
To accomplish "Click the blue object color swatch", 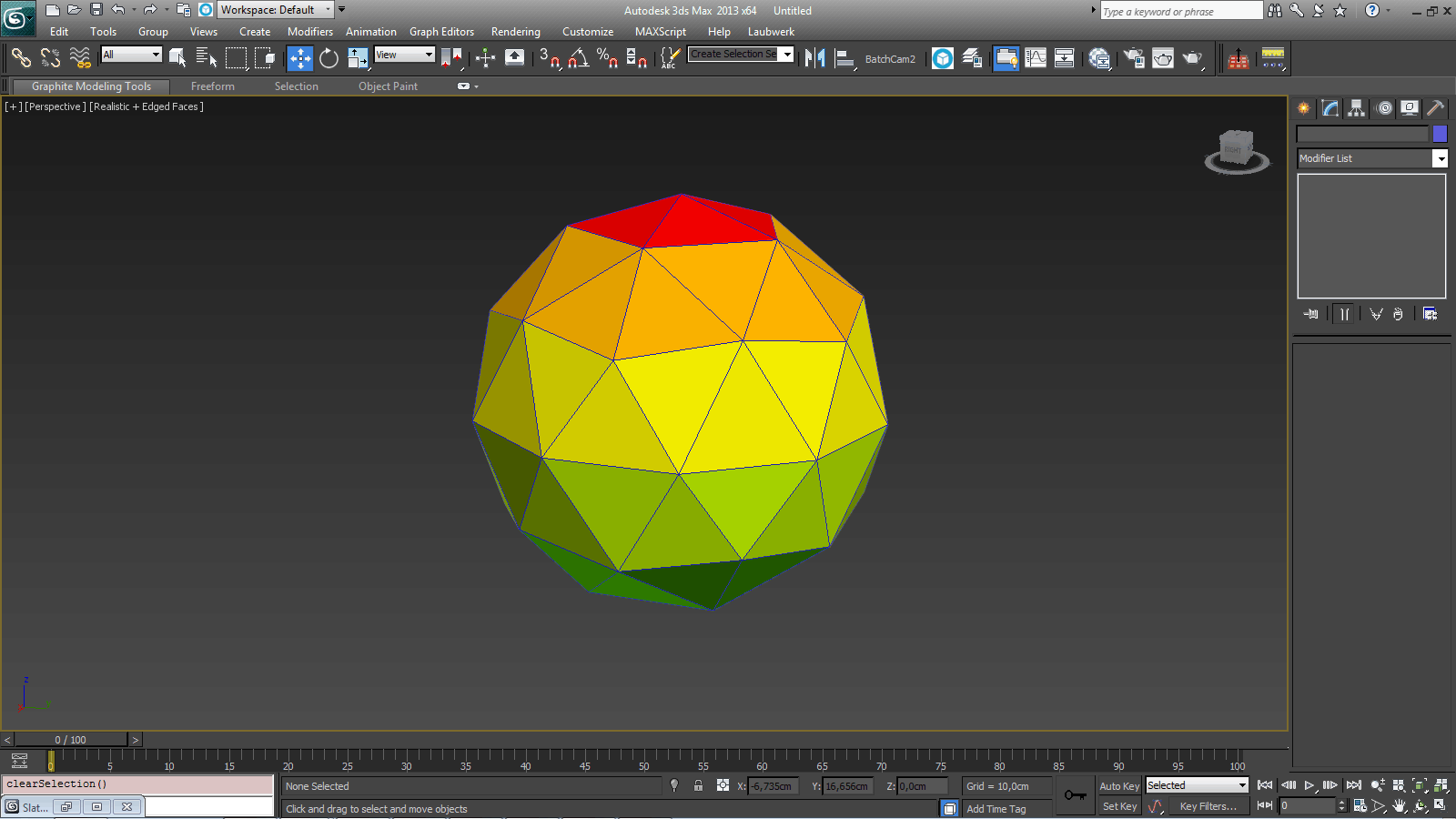I will tap(1440, 134).
